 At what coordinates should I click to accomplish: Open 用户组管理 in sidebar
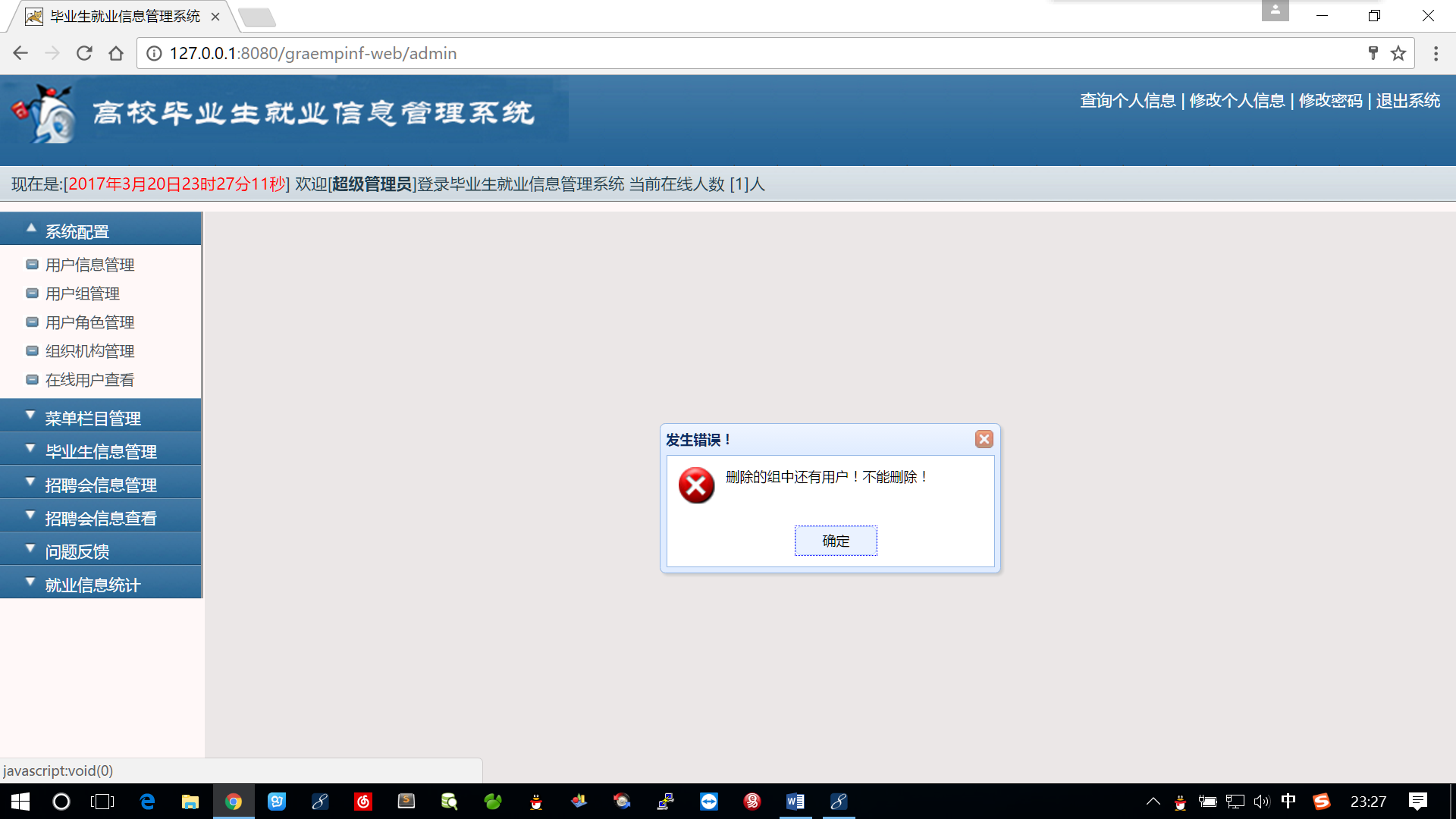coord(82,293)
